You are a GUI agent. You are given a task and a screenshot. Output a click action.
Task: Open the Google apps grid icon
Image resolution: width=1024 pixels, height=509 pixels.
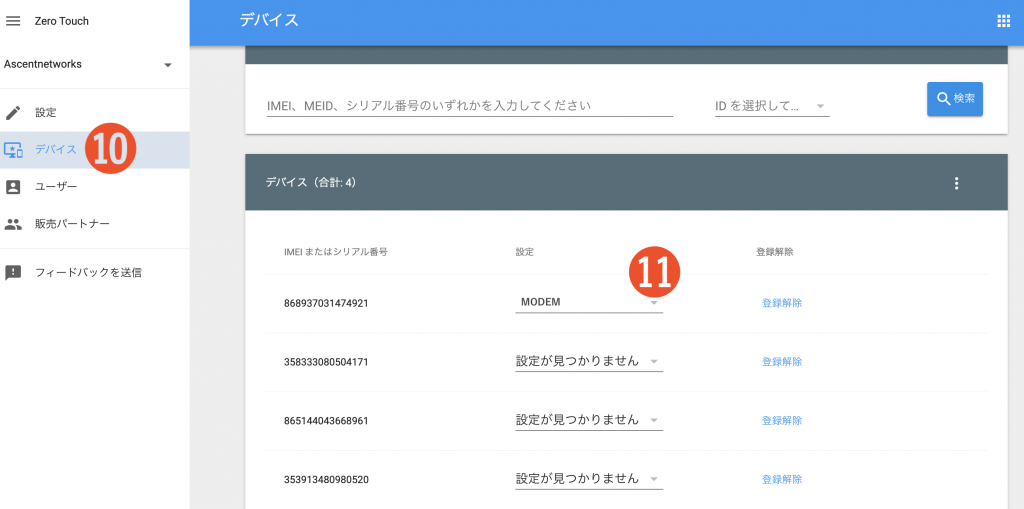1003,21
